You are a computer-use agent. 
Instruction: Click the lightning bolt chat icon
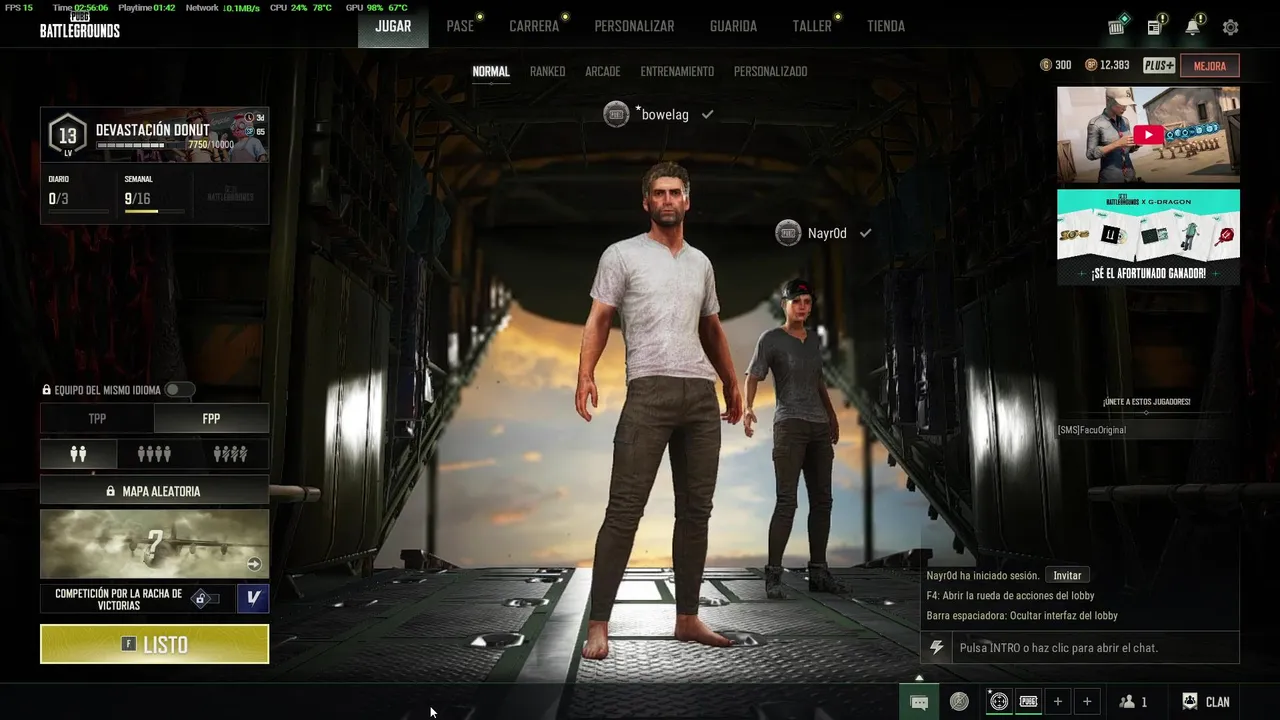(x=937, y=648)
